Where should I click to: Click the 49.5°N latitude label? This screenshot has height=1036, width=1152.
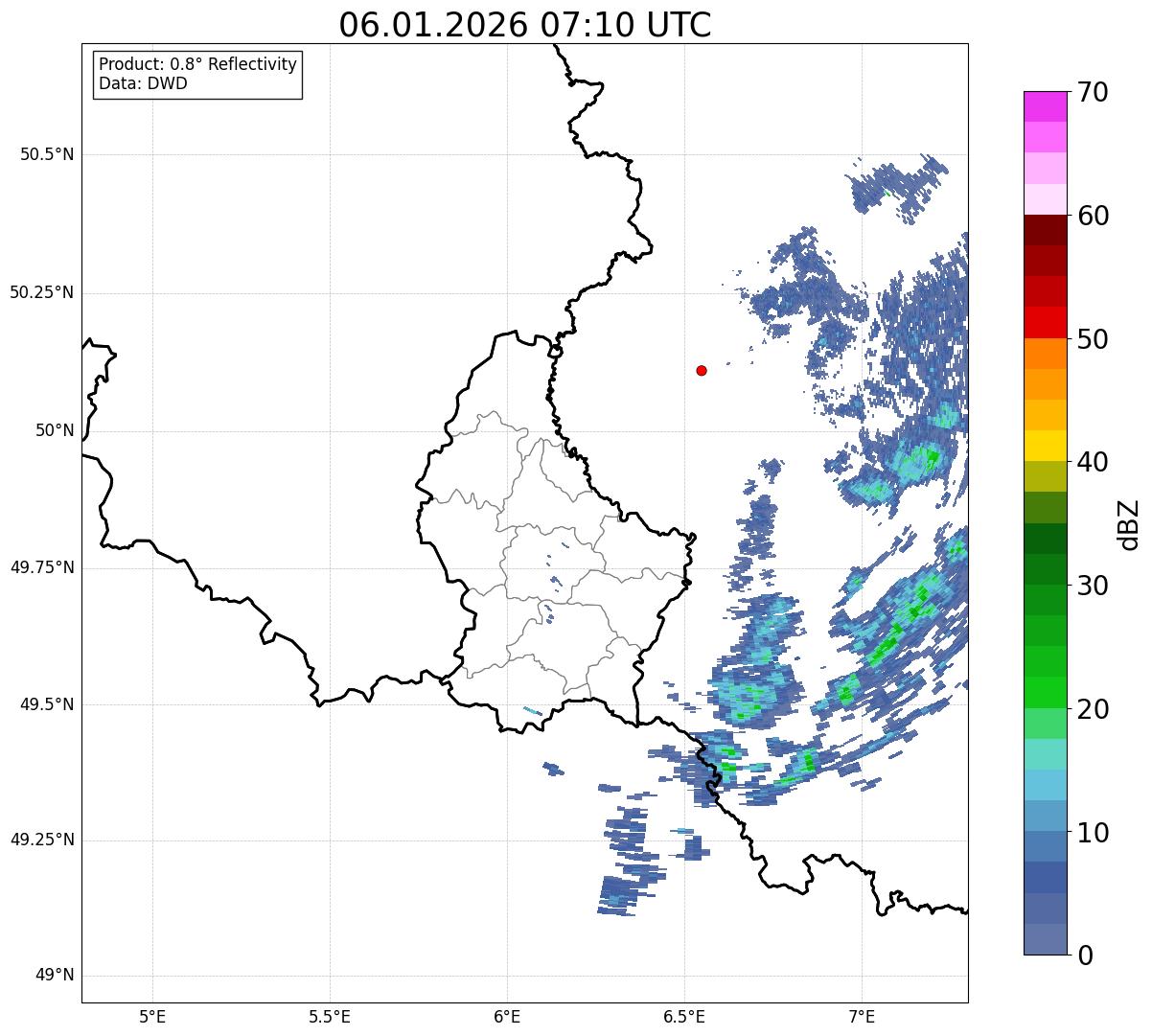point(47,704)
